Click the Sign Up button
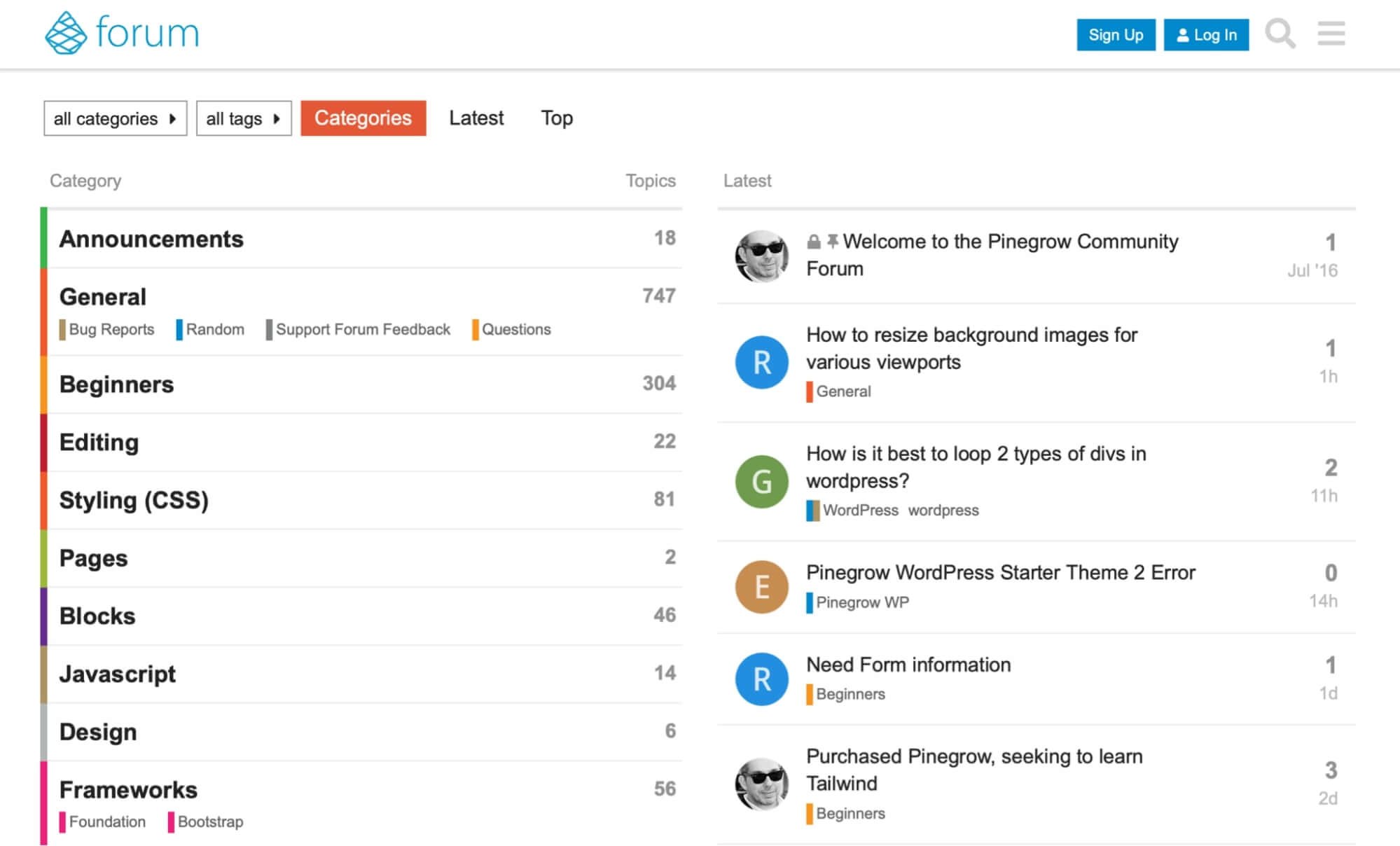The image size is (1400, 846). (1116, 35)
